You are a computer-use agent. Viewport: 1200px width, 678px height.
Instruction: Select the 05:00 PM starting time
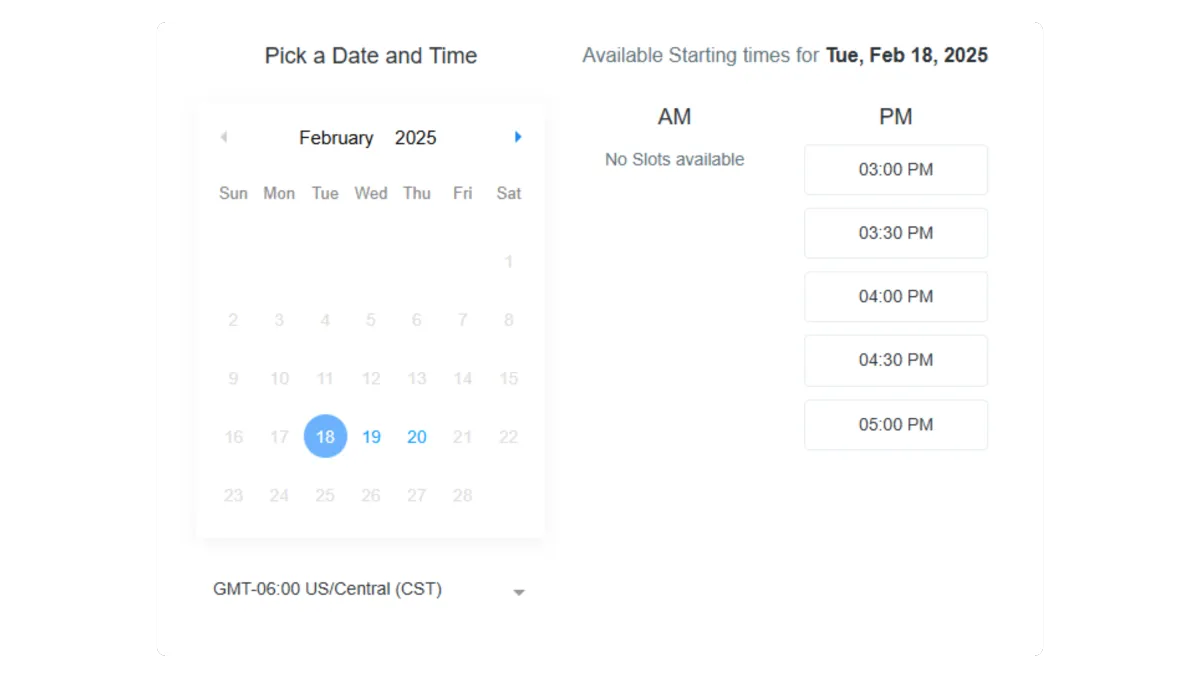pyautogui.click(x=896, y=425)
